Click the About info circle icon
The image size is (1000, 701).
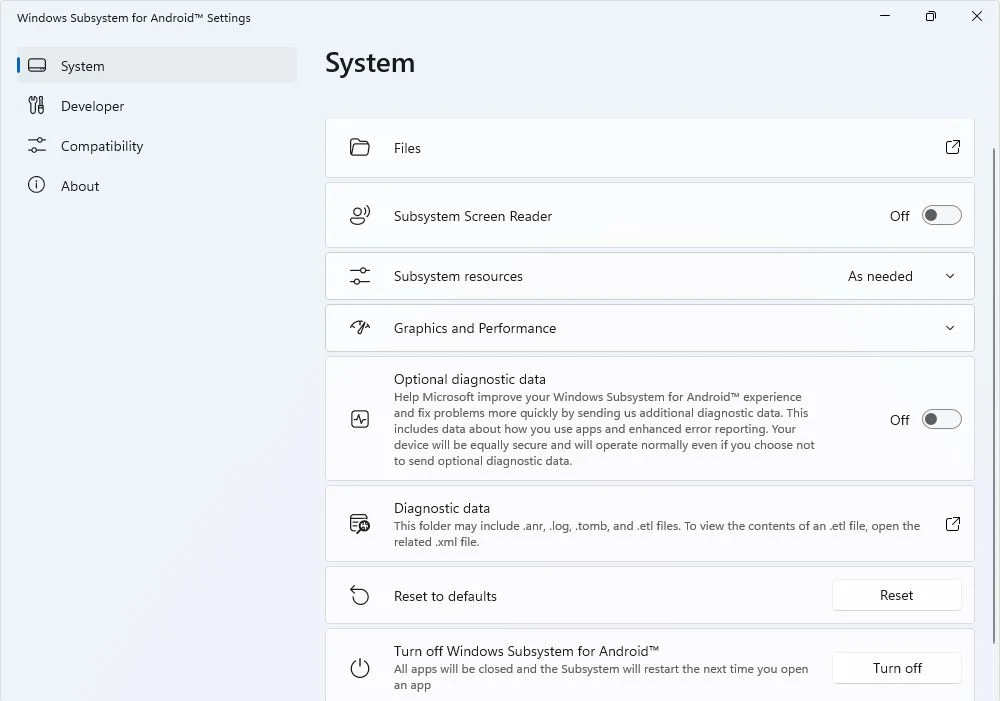(36, 185)
